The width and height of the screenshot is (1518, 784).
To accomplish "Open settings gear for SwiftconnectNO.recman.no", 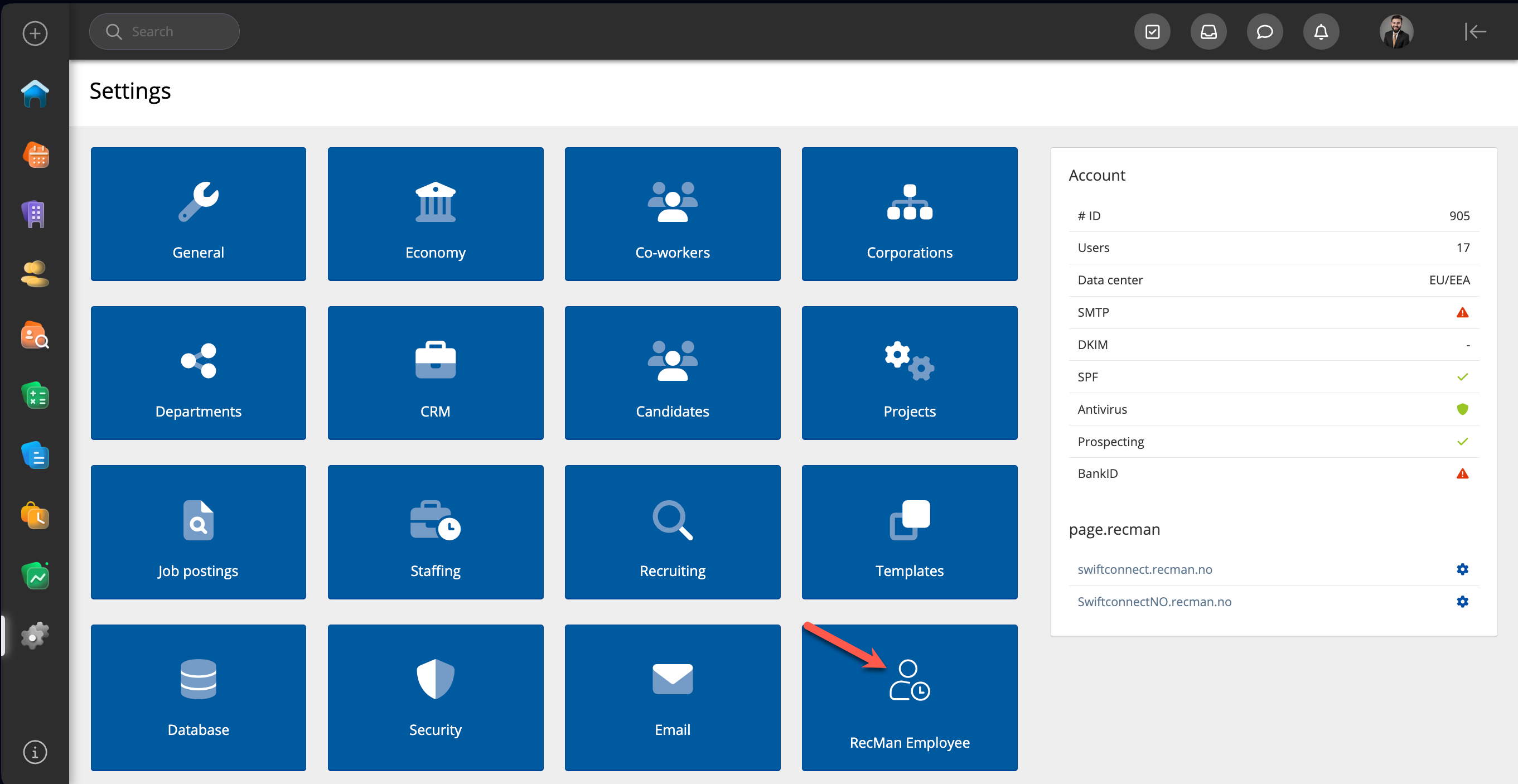I will [x=1462, y=602].
